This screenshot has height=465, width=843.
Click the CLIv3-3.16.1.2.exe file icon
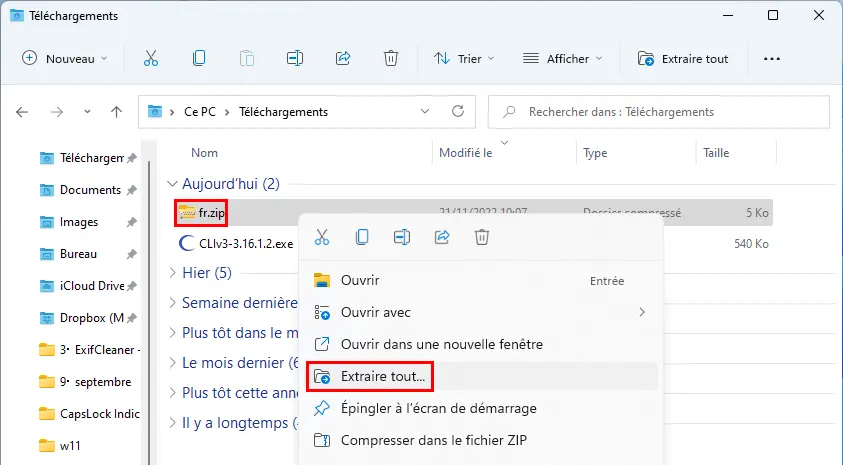click(x=187, y=244)
